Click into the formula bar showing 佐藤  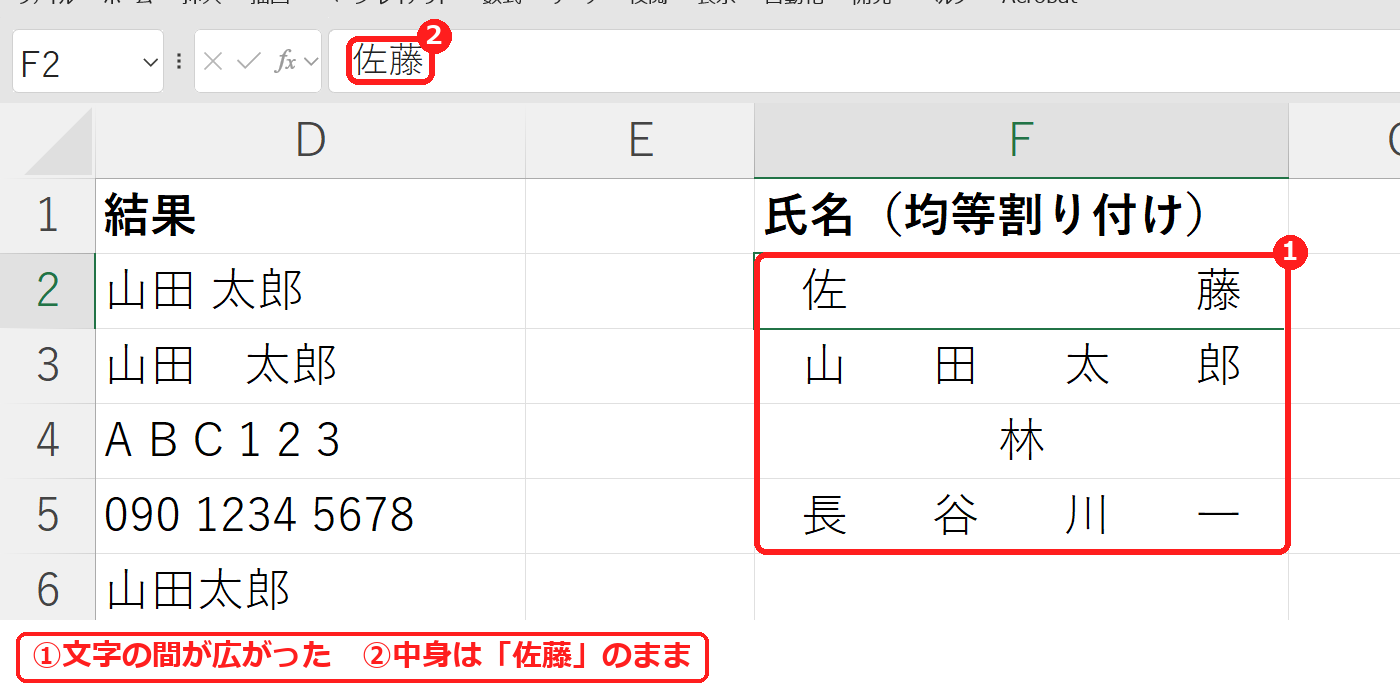tap(864, 62)
